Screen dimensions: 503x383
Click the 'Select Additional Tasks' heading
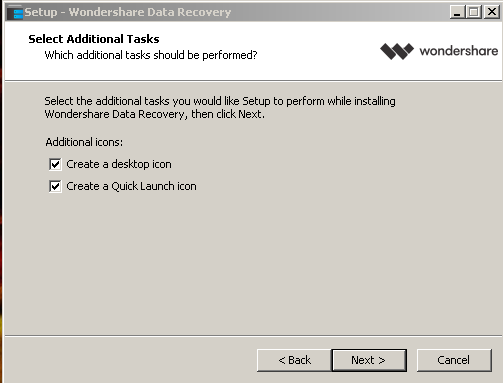pyautogui.click(x=94, y=39)
